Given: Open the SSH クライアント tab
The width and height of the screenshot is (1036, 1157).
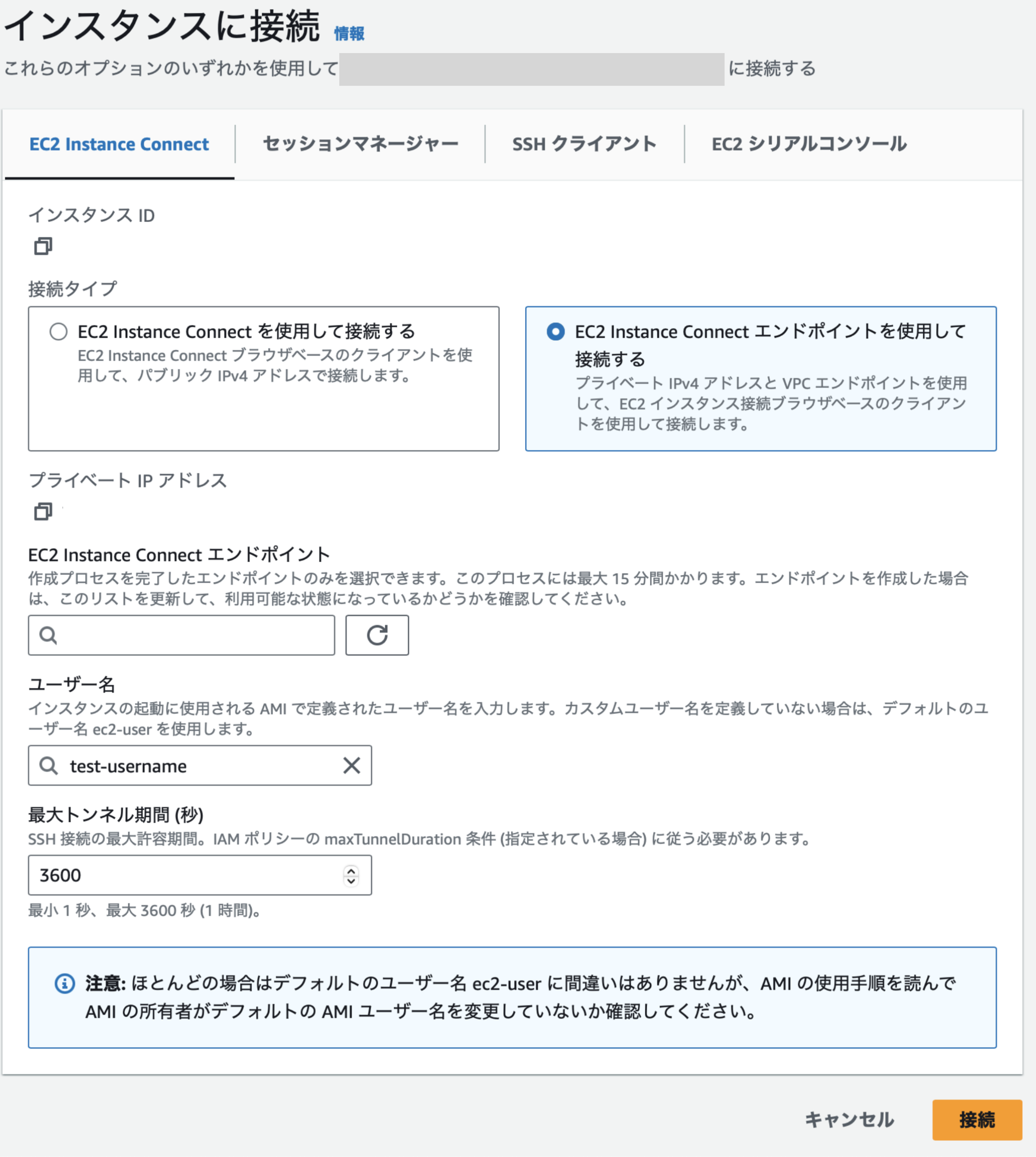Looking at the screenshot, I should coord(583,143).
